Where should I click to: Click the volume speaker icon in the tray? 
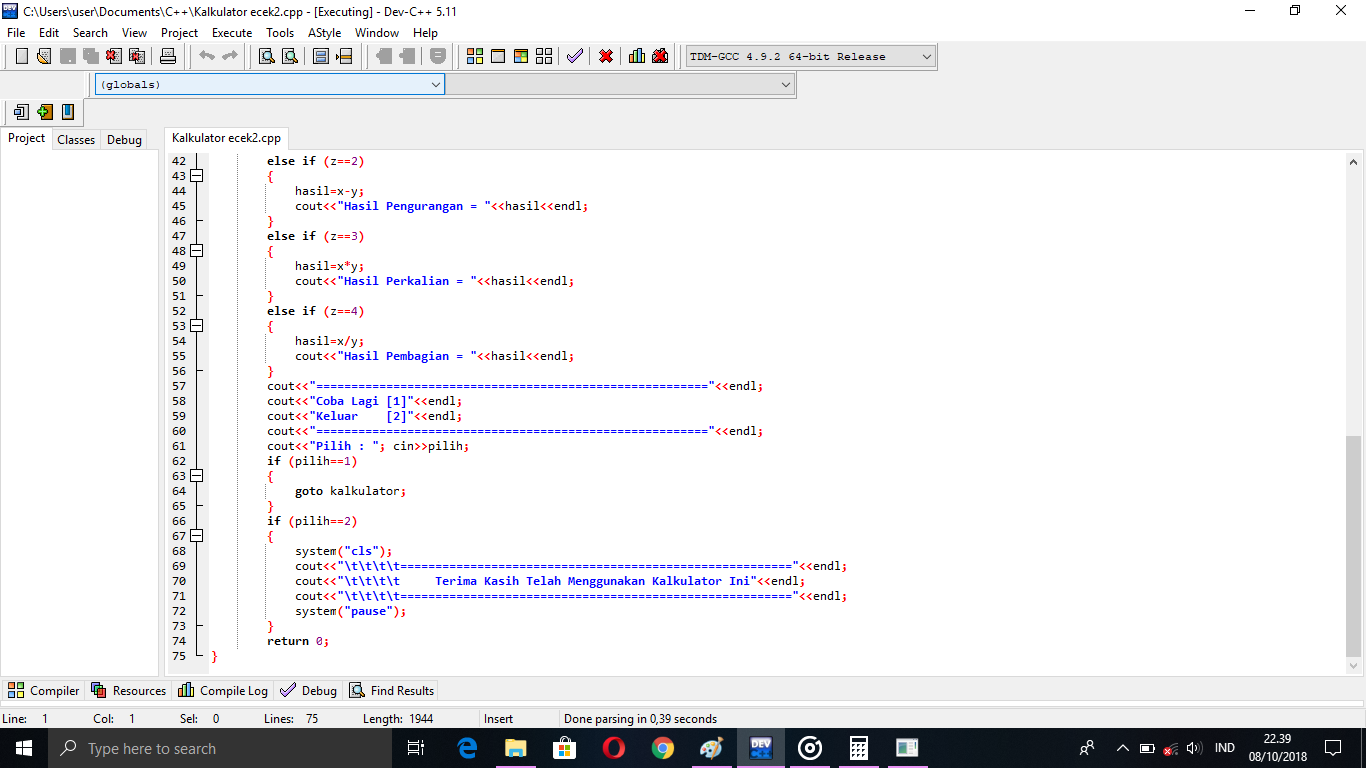pos(1194,748)
